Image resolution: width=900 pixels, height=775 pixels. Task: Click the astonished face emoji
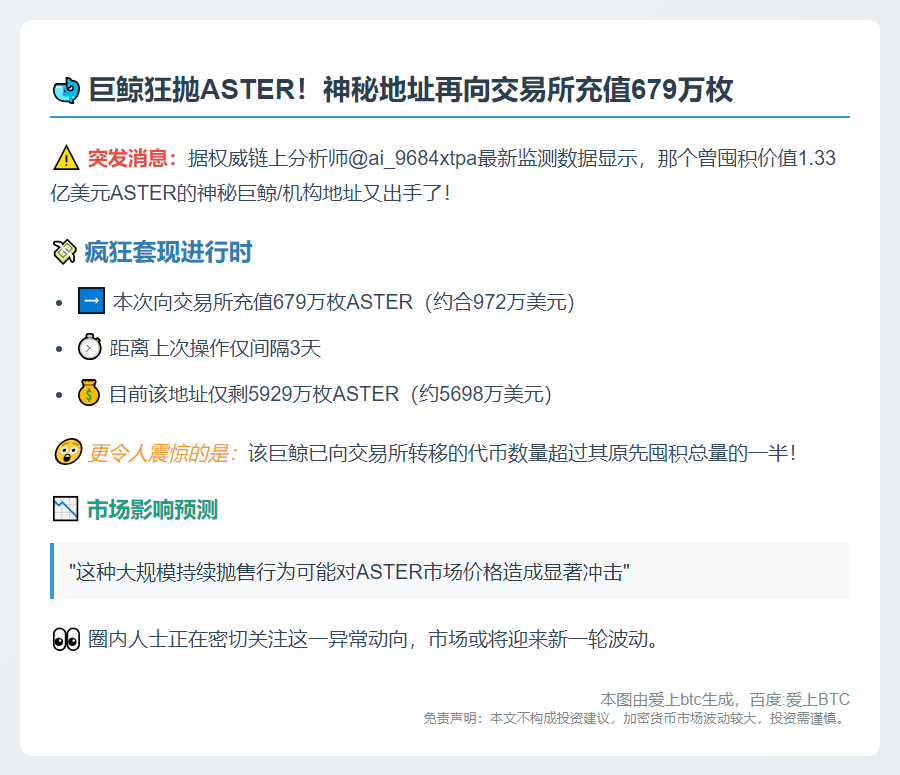pyautogui.click(x=66, y=453)
